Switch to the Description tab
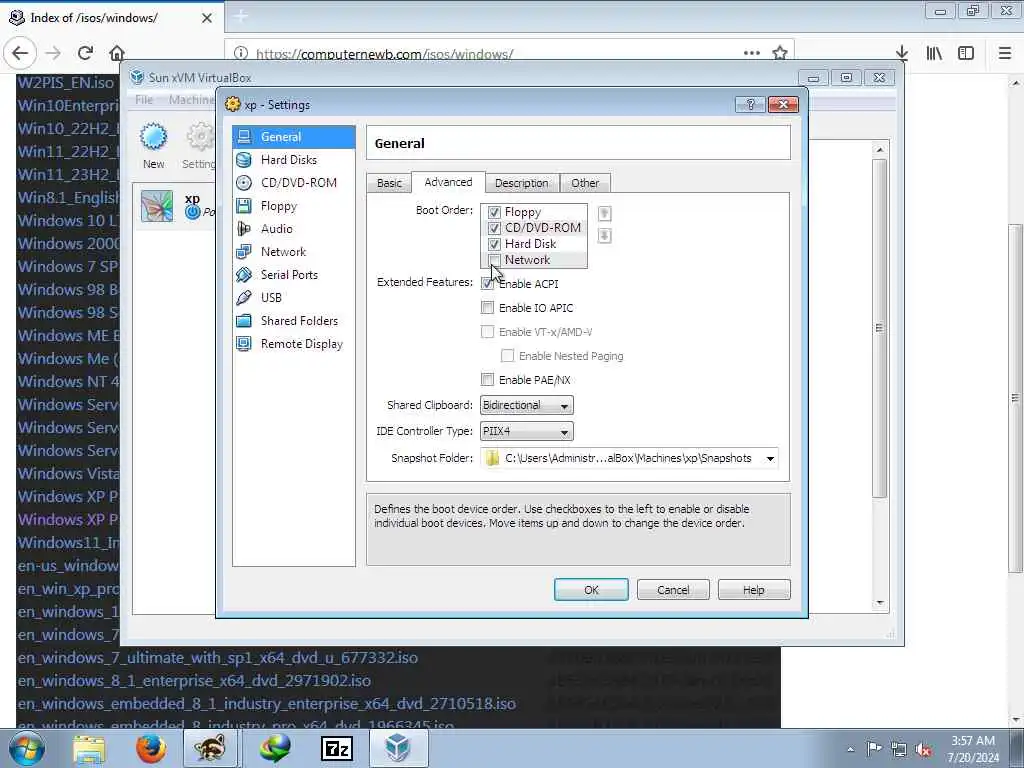Viewport: 1024px width, 768px height. point(521,184)
